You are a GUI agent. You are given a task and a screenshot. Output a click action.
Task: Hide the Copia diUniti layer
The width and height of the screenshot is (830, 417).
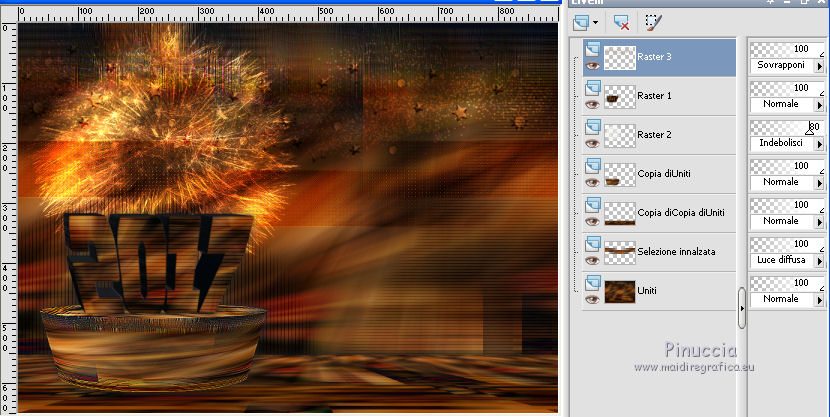592,183
